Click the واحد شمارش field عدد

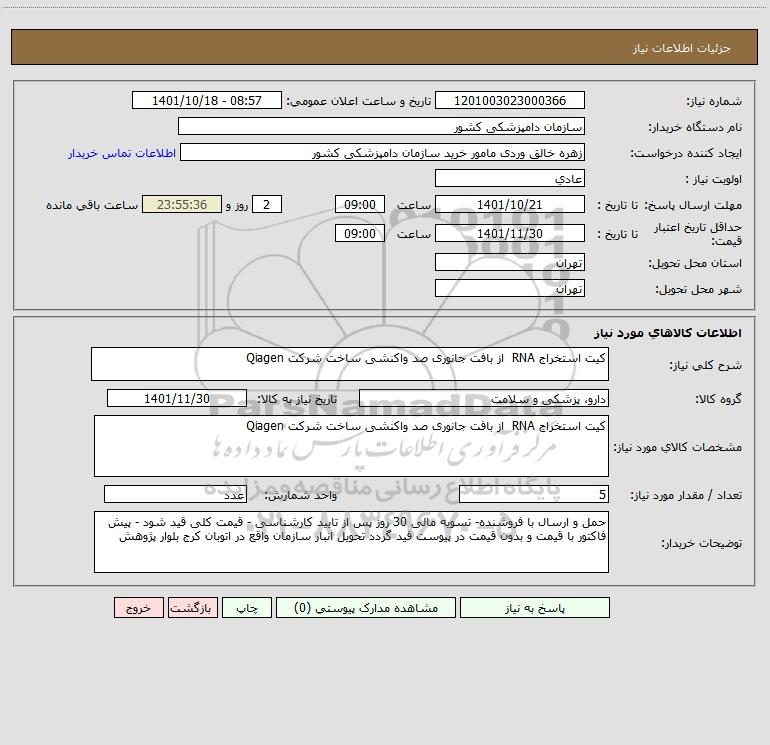(175, 494)
